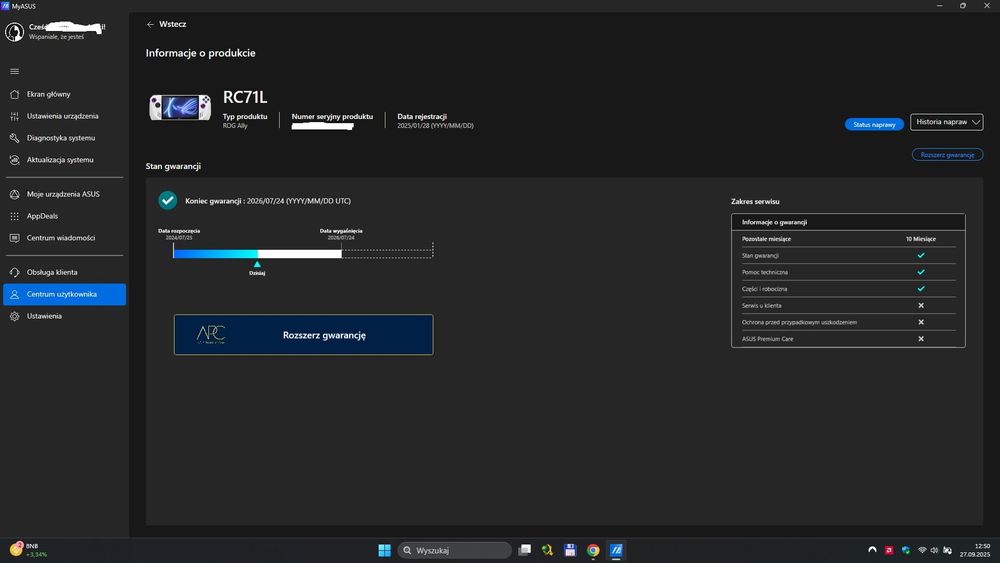Image resolution: width=1000 pixels, height=563 pixels.
Task: Click the Data rejestracji value 2025/01/28
Action: click(436, 126)
